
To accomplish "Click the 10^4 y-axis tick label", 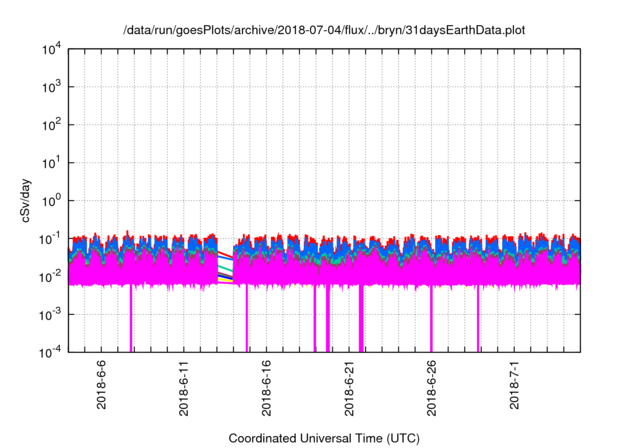I will click(52, 50).
